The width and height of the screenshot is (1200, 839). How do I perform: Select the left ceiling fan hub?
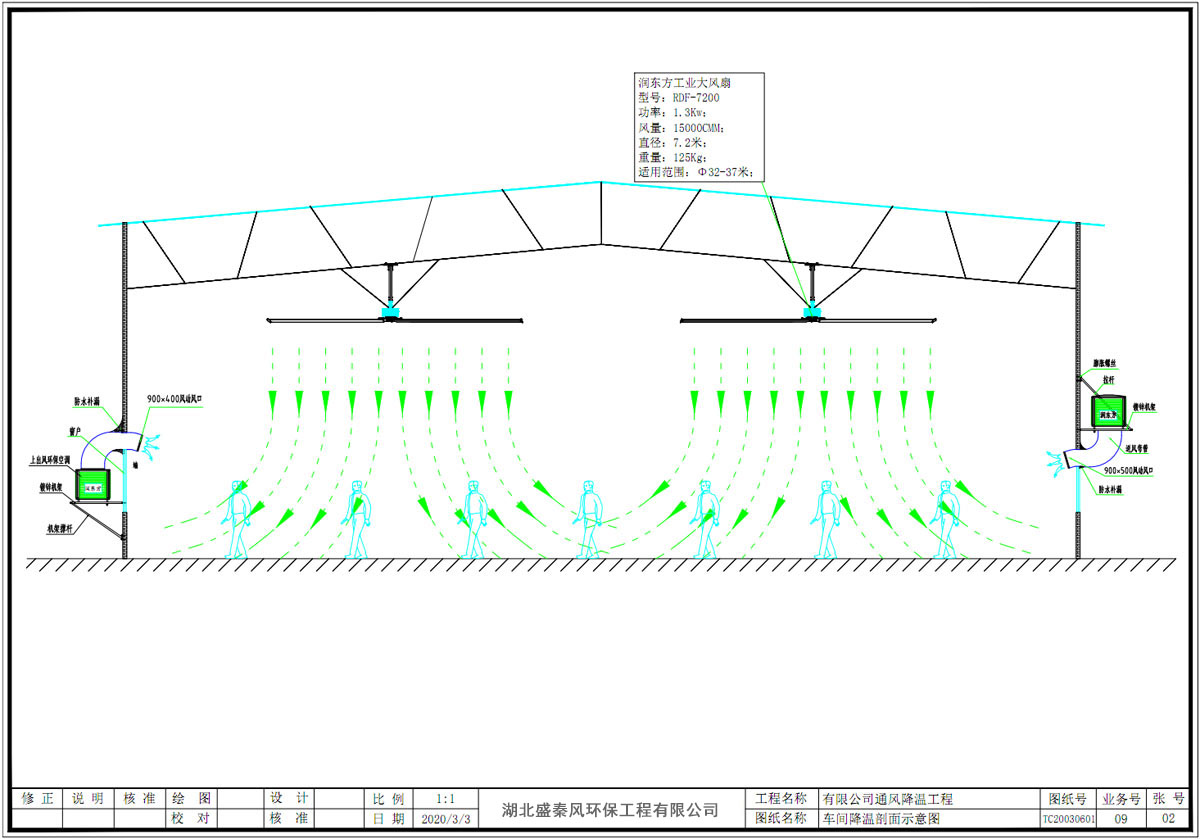coord(390,316)
